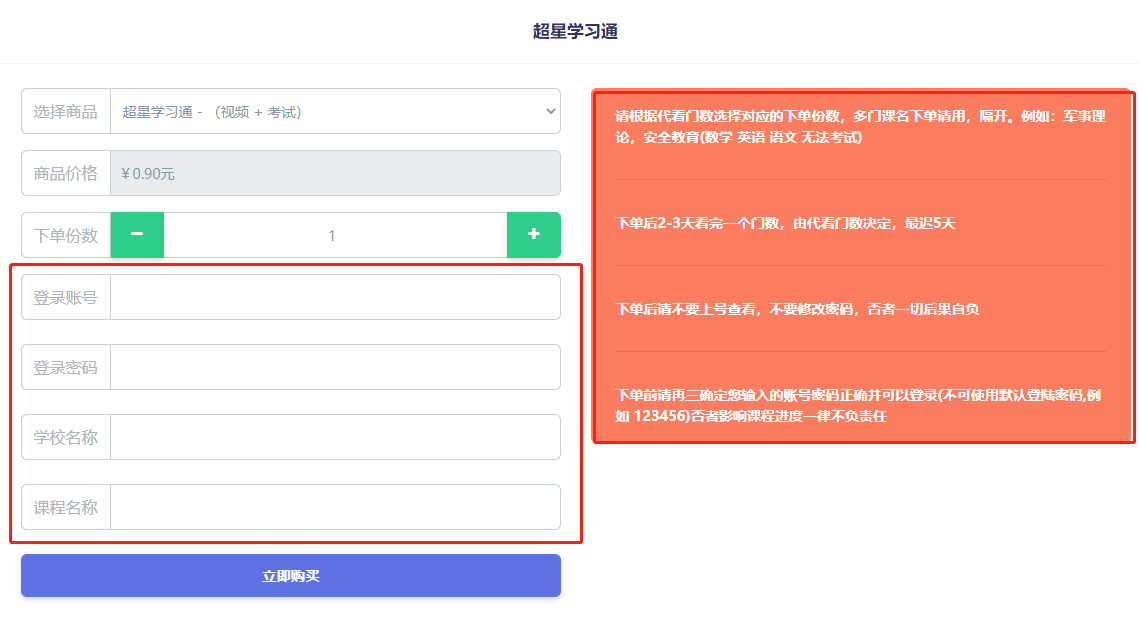Click notice text starting 下单前请再三确定
1139x625 pixels.
coord(858,406)
